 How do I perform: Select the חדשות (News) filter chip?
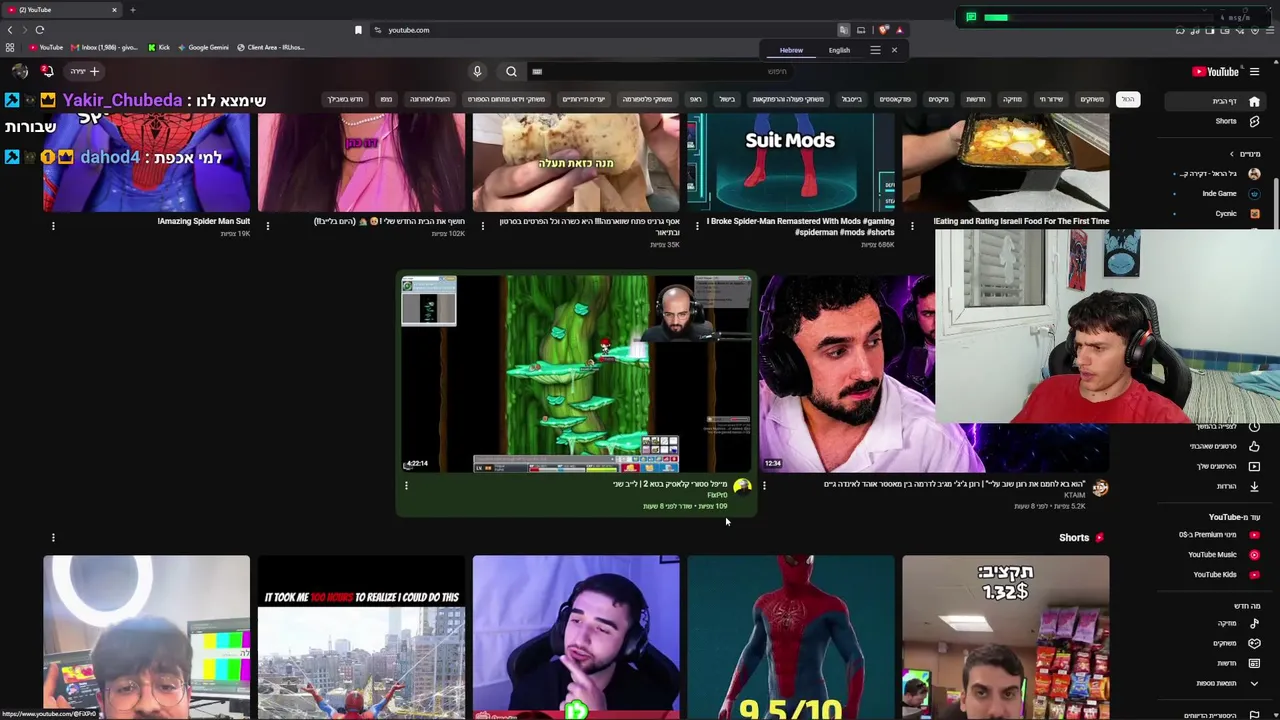pyautogui.click(x=975, y=99)
